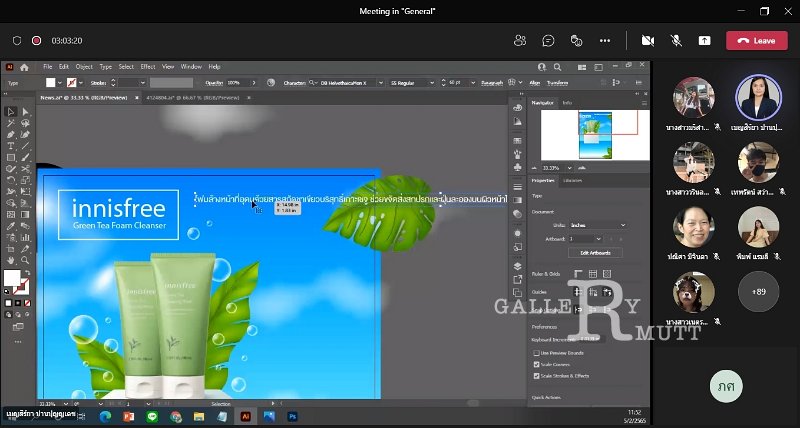Screen dimensions: 800x428
Task: Select the Gradient tool
Action: click(25, 215)
